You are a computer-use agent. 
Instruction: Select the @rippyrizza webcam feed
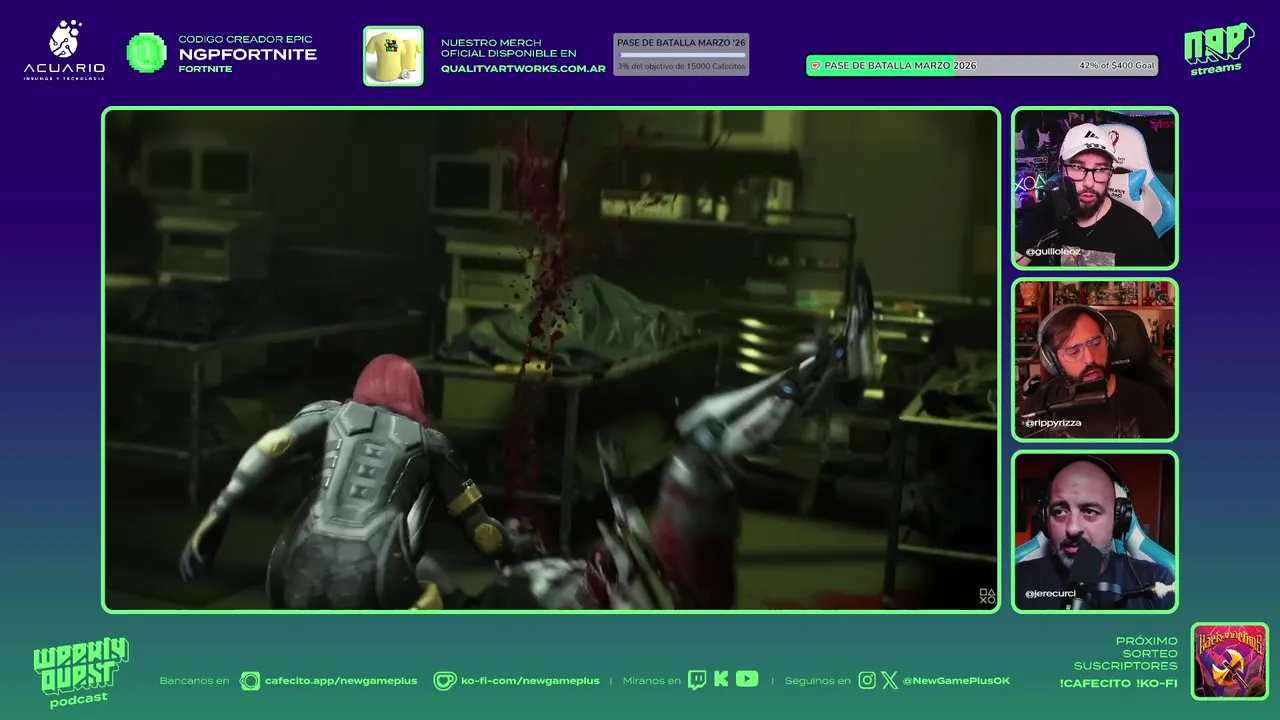1095,360
